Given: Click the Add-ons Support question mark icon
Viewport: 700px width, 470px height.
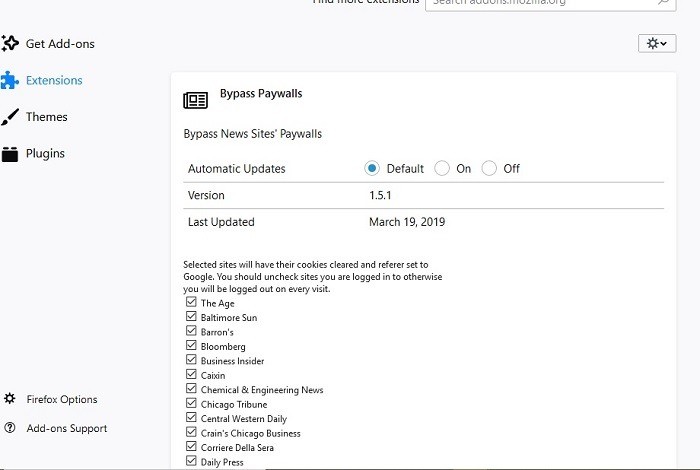Looking at the screenshot, I should [x=9, y=428].
